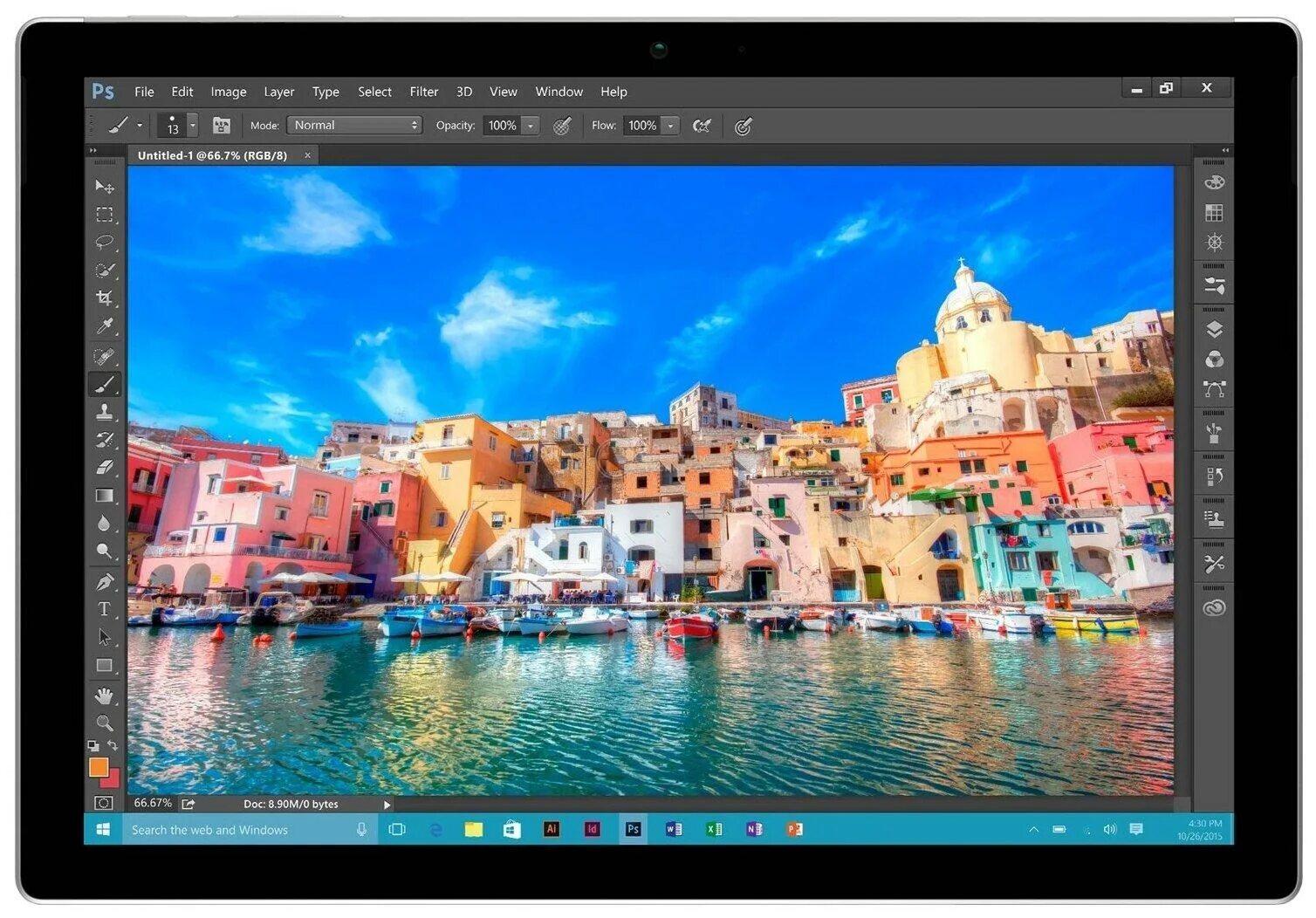
Task: Select the Crop tool
Action: coord(105,297)
